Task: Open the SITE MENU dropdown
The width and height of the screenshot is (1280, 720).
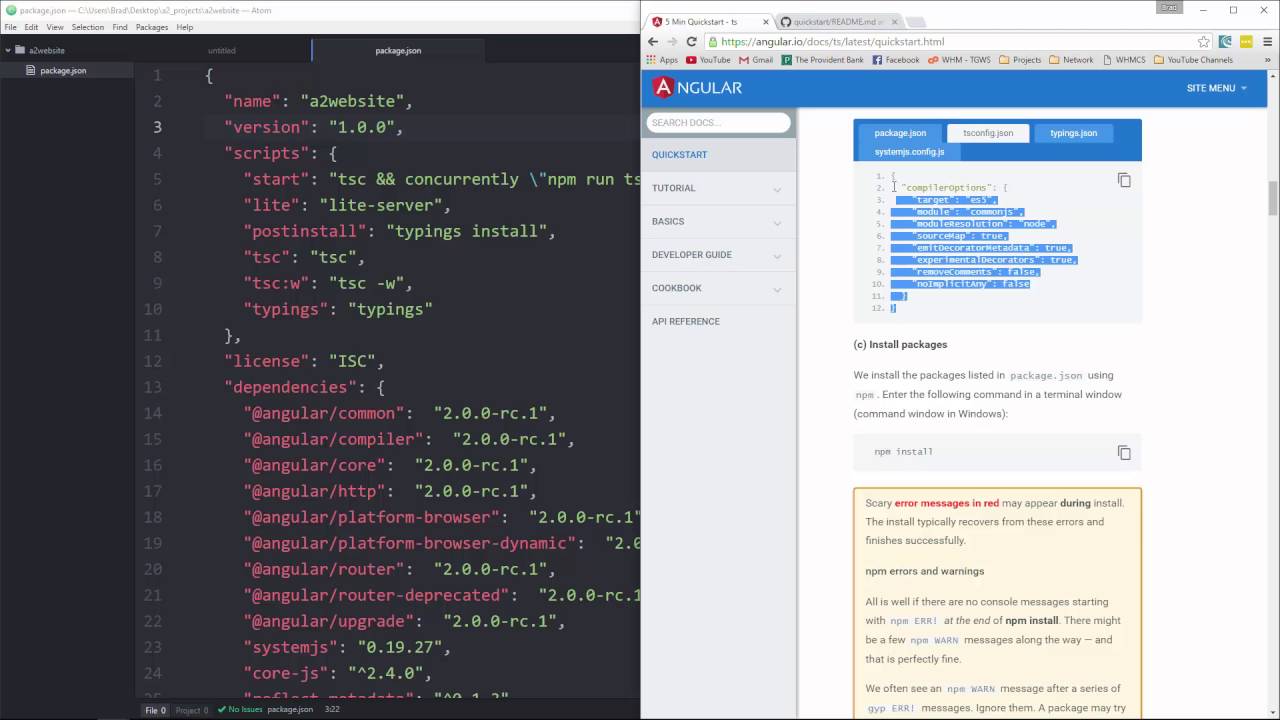Action: (x=1216, y=88)
